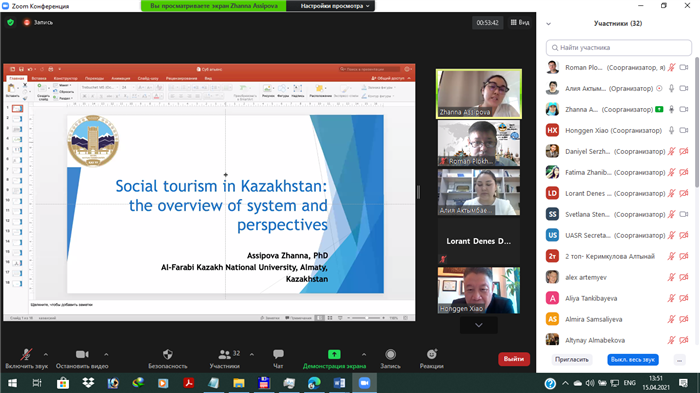Open Переходы tab in shared PowerPoint
The width and height of the screenshot is (700, 393).
pos(94,78)
